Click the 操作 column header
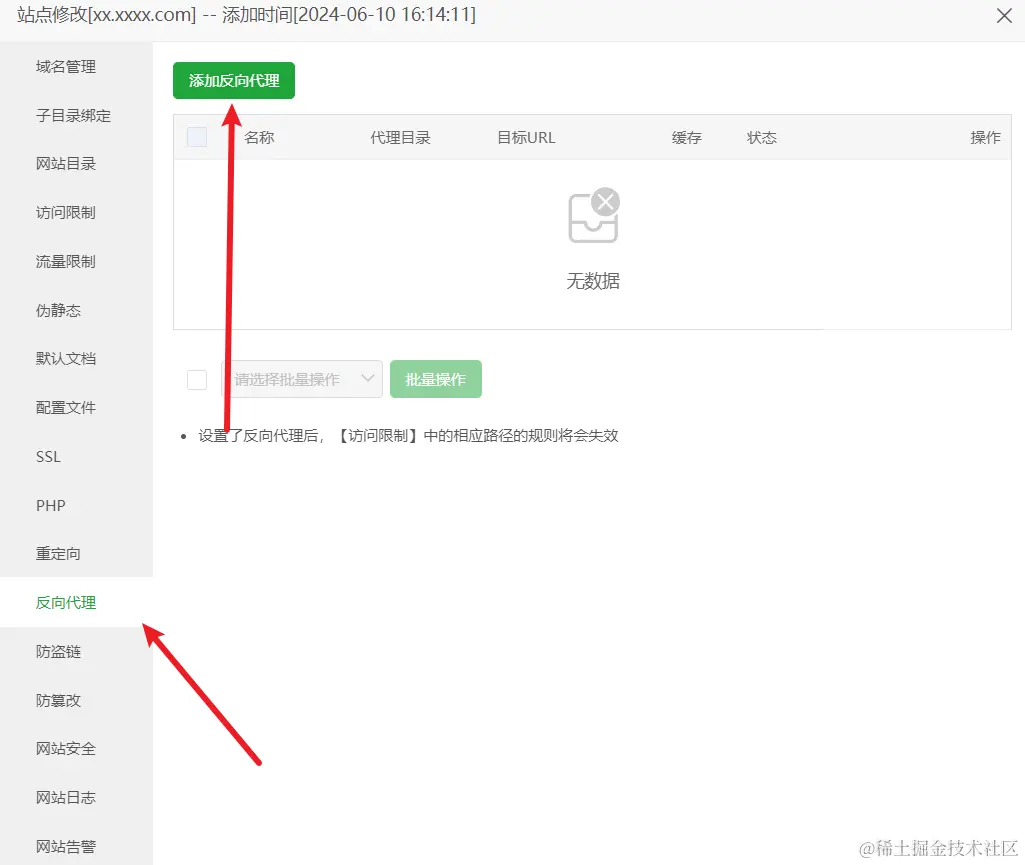The height and width of the screenshot is (865, 1025). point(985,137)
